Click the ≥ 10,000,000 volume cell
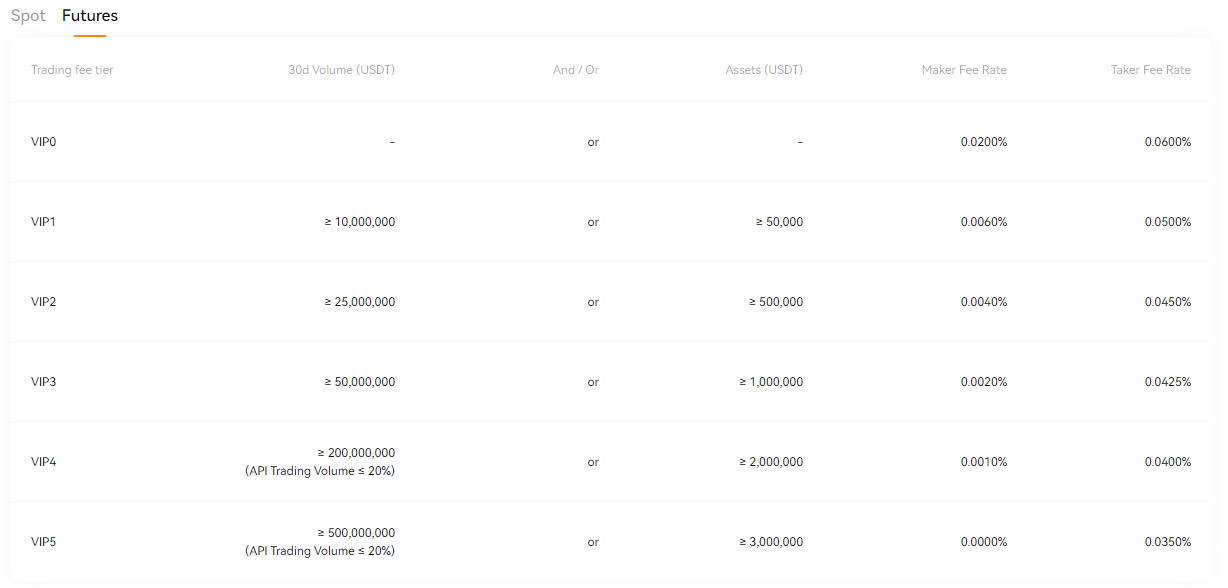Viewport: 1228px width, 588px height. pos(360,222)
